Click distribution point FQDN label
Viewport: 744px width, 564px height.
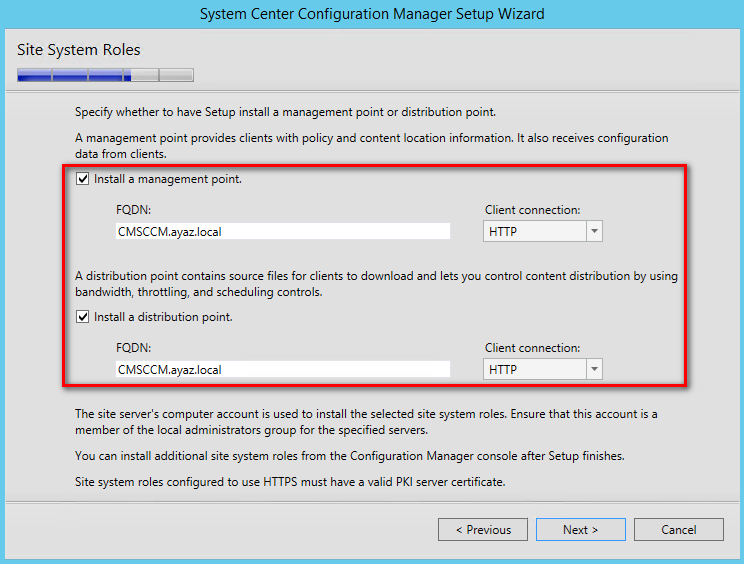(133, 348)
